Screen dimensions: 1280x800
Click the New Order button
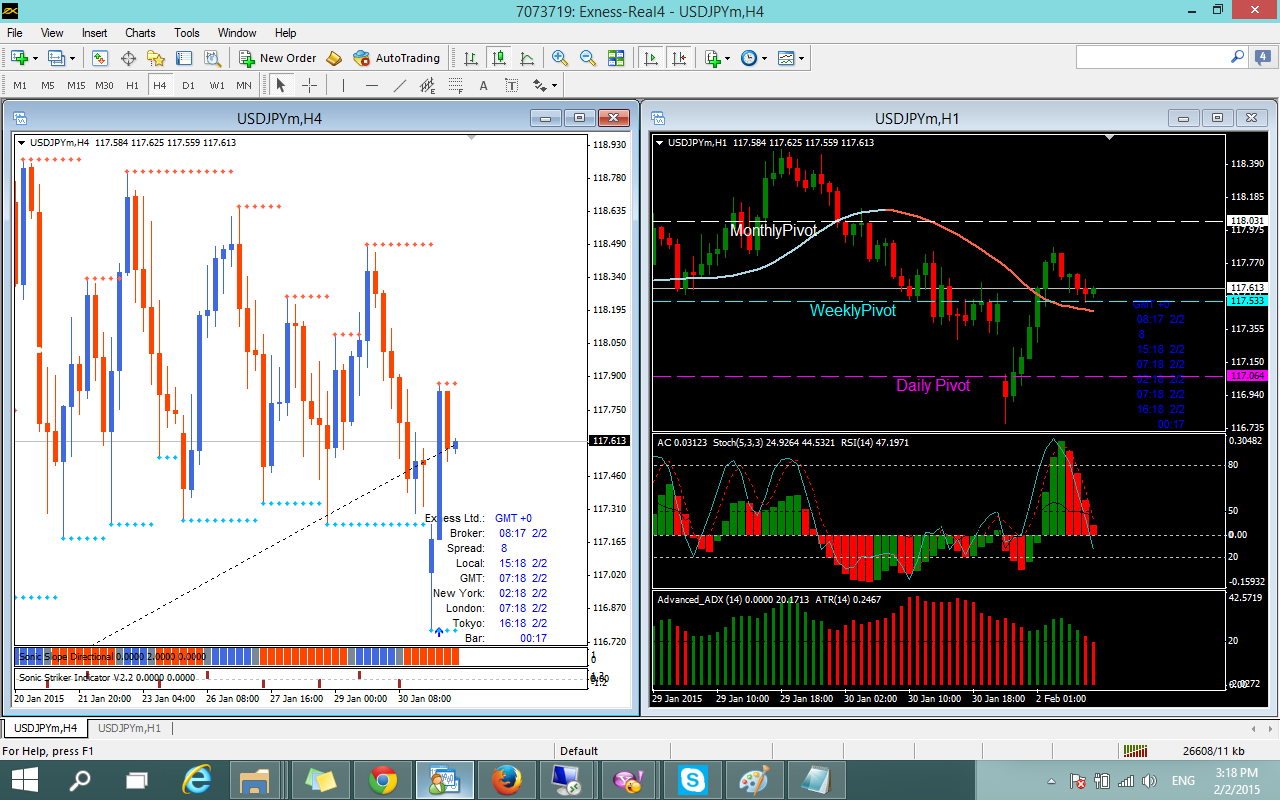pyautogui.click(x=278, y=58)
